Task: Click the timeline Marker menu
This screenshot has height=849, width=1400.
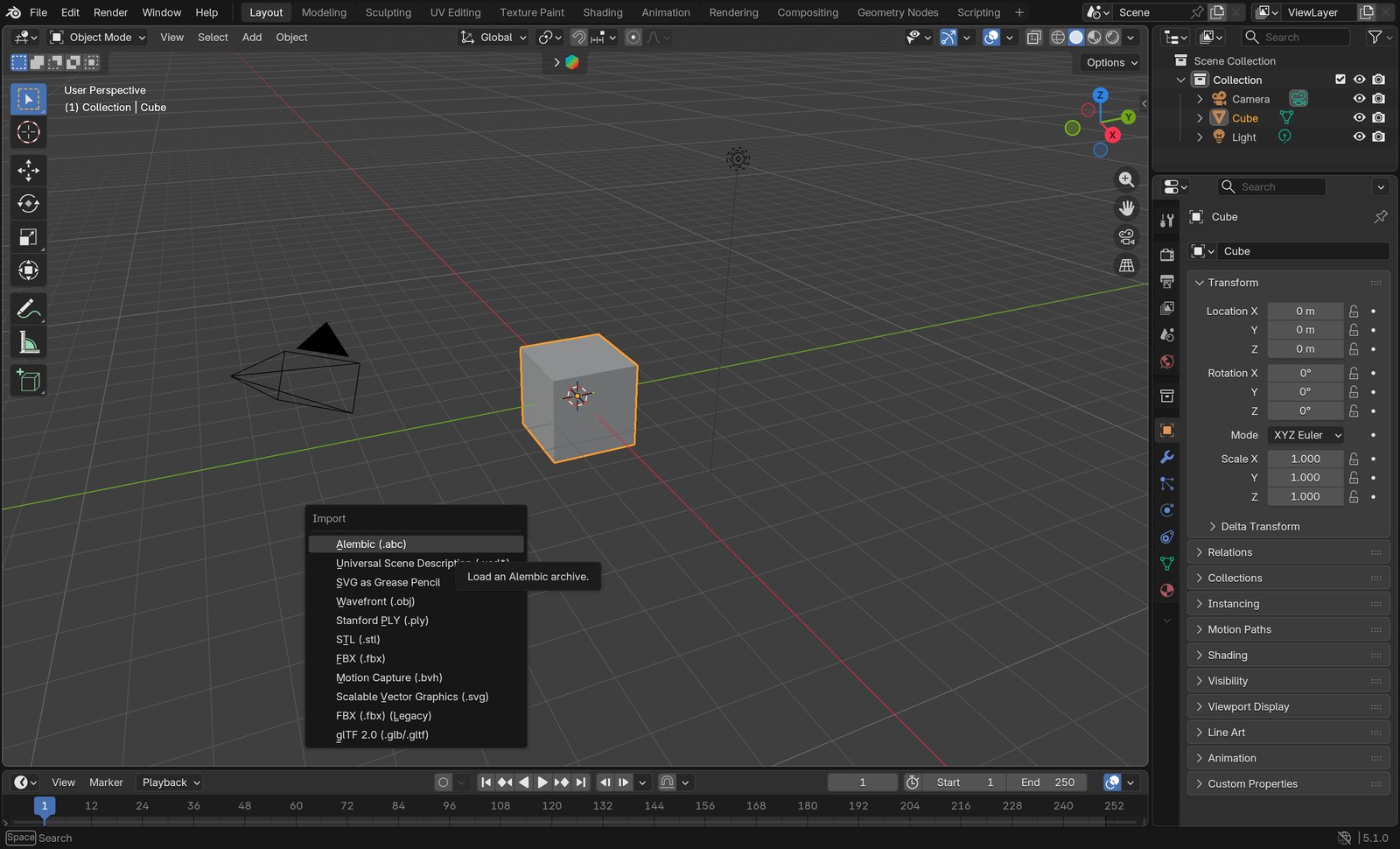Action: 106,782
